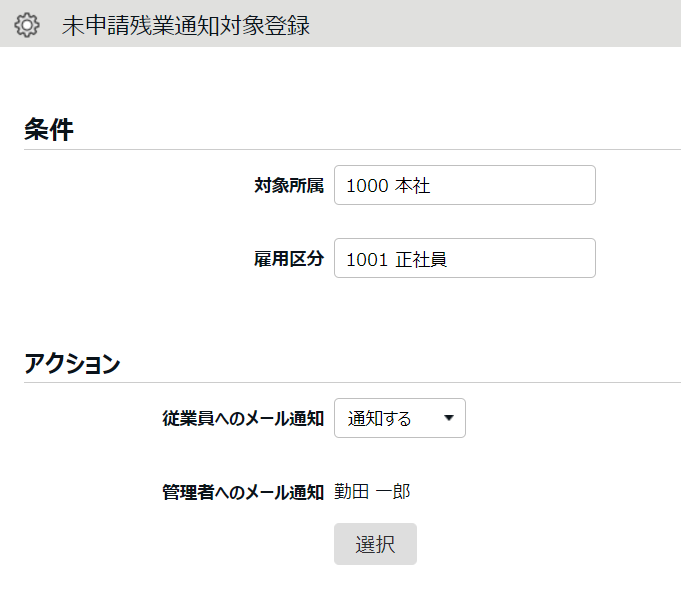Image resolution: width=681 pixels, height=606 pixels.
Task: Click the settings gear icon in header
Action: tap(27, 26)
